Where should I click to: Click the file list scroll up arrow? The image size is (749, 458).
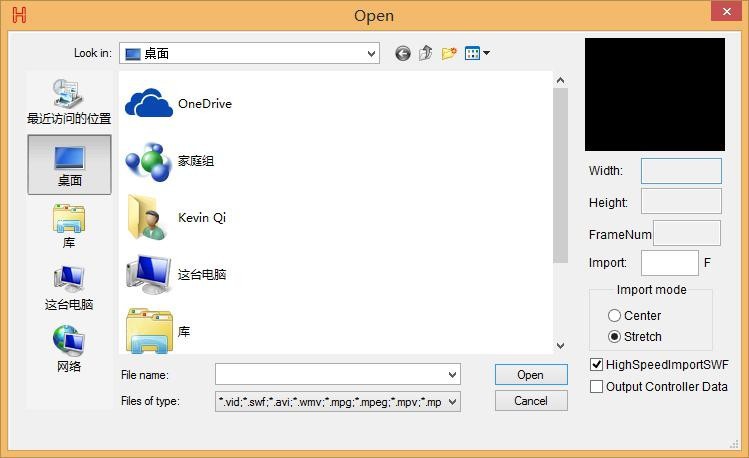pos(561,80)
